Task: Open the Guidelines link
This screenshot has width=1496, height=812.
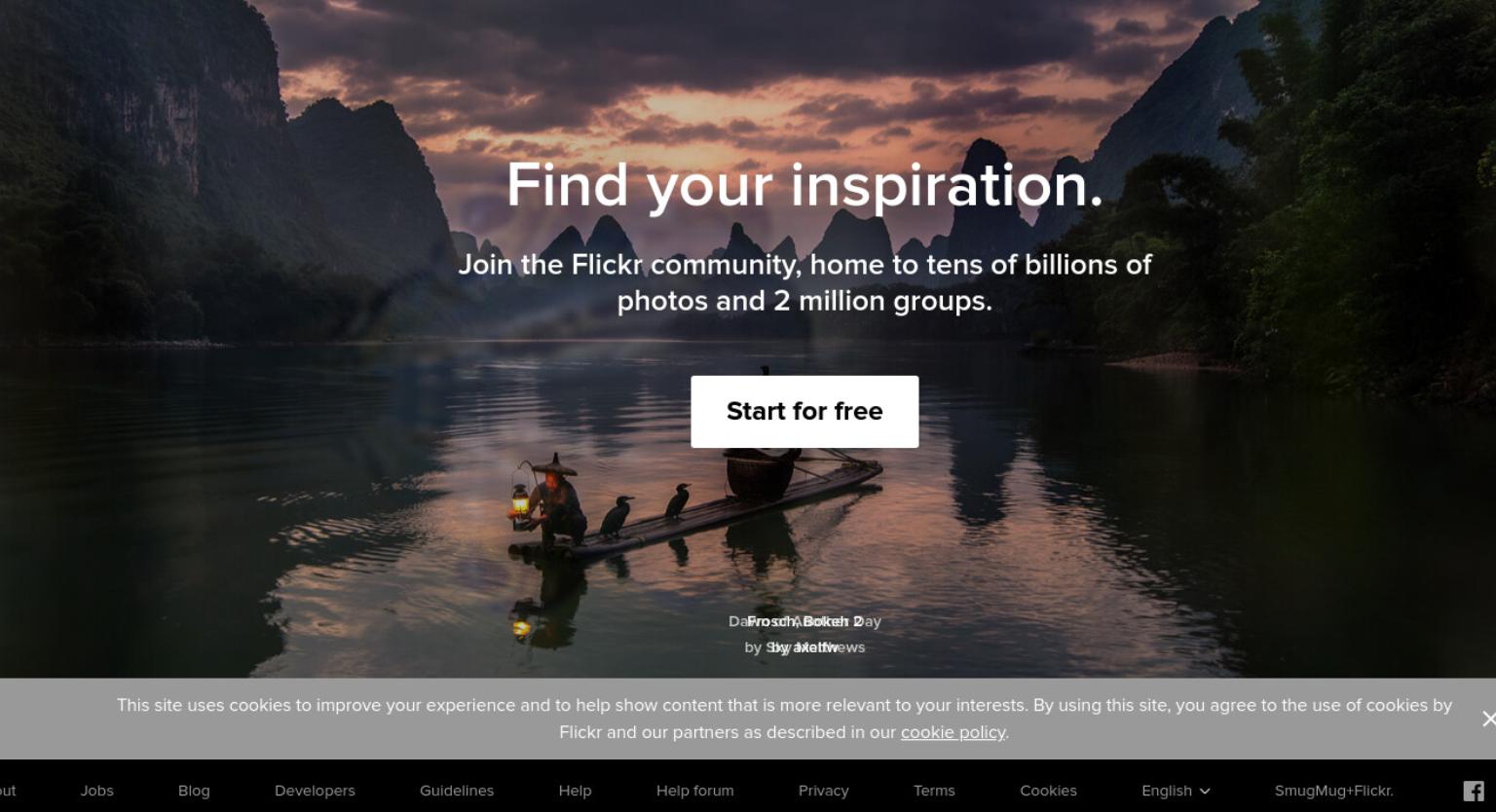Action: pyautogui.click(x=457, y=791)
